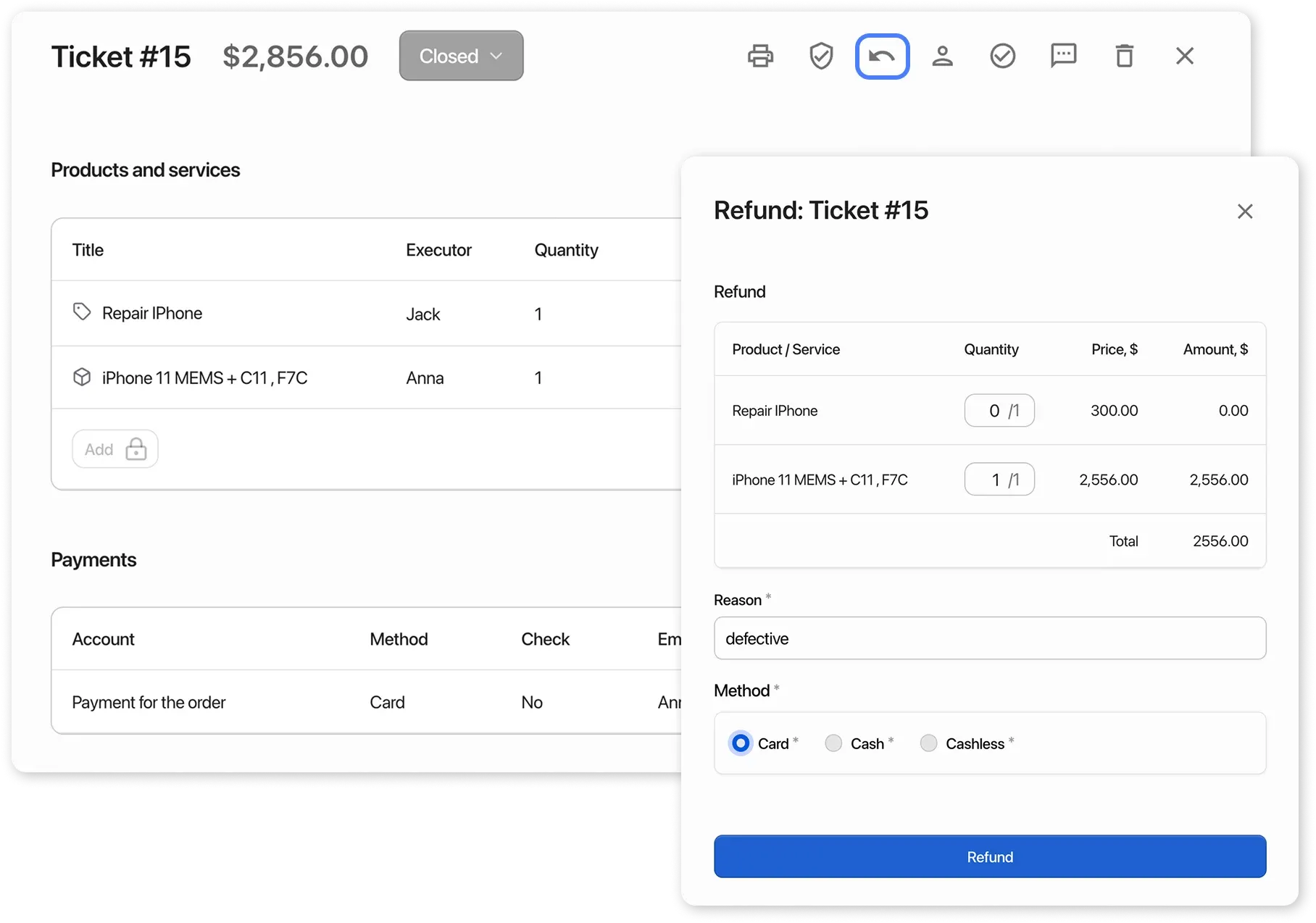
Task: Click the blue Refund button
Action: click(x=990, y=856)
